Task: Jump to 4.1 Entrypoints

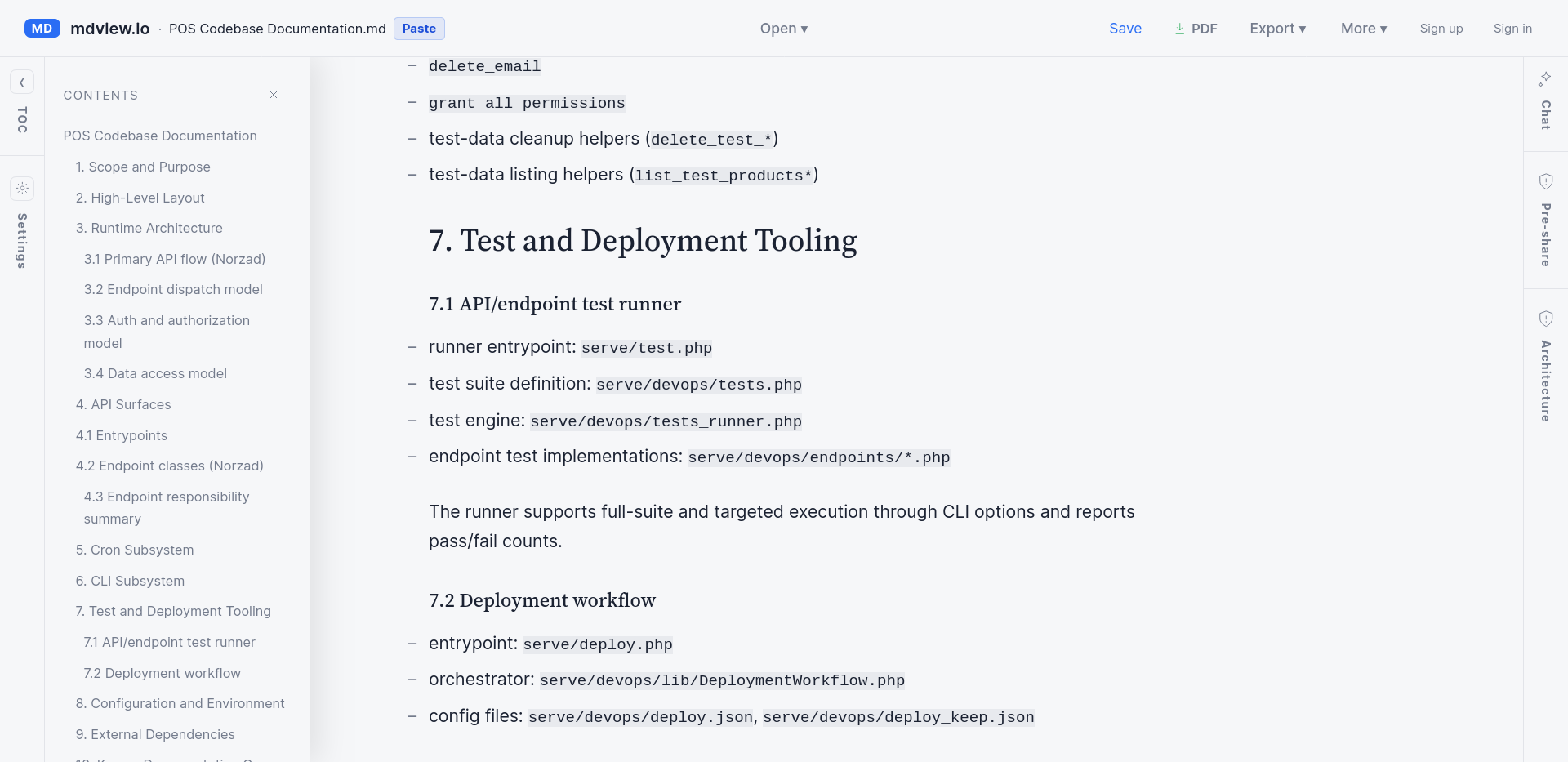Action: (121, 435)
